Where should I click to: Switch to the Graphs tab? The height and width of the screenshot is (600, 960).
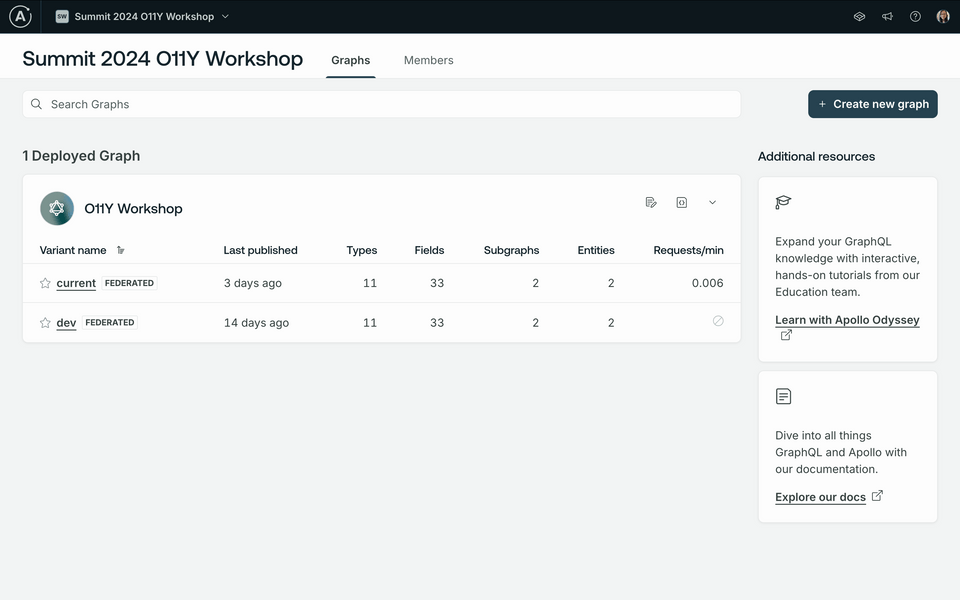pos(351,60)
